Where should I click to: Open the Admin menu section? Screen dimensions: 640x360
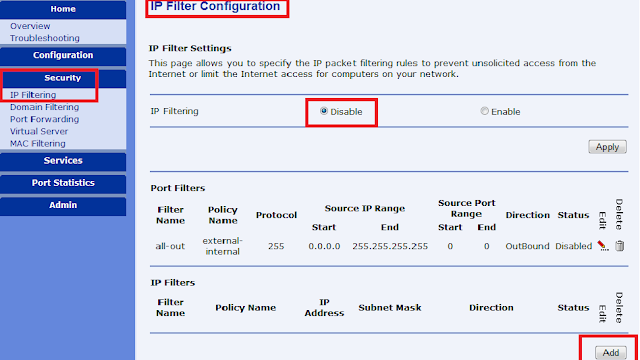pos(63,206)
